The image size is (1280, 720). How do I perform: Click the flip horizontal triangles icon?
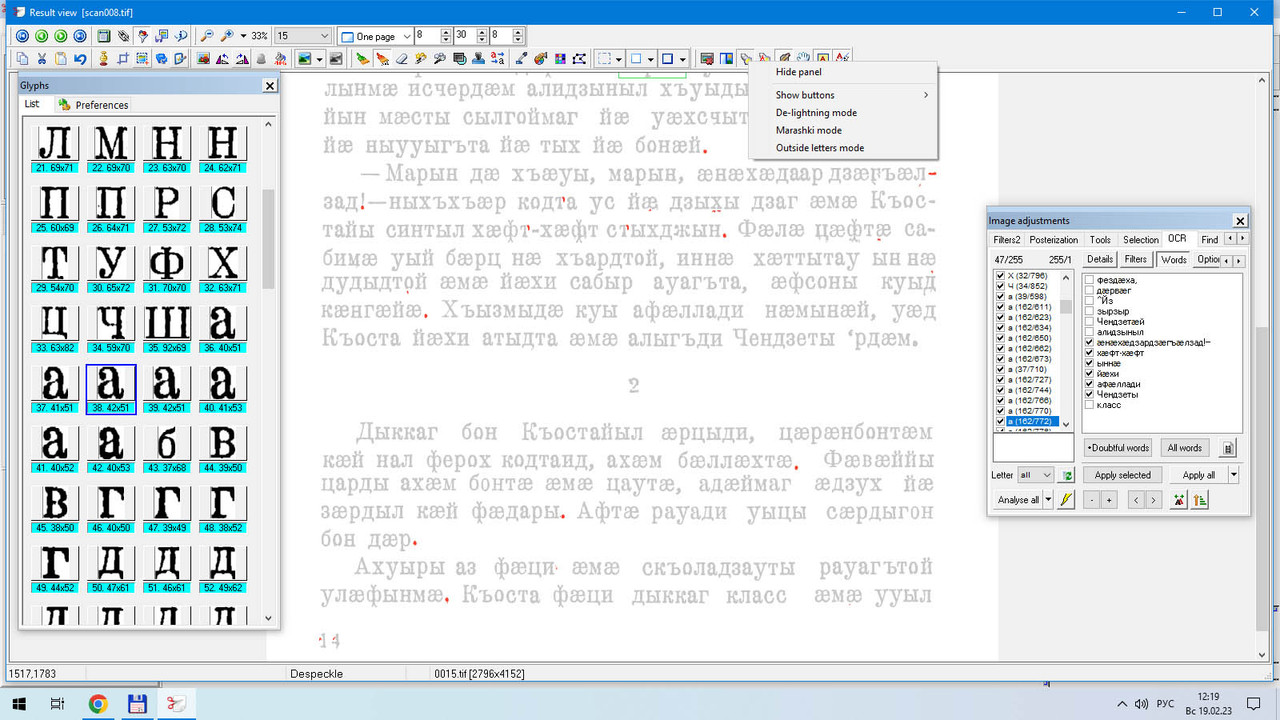pos(222,59)
